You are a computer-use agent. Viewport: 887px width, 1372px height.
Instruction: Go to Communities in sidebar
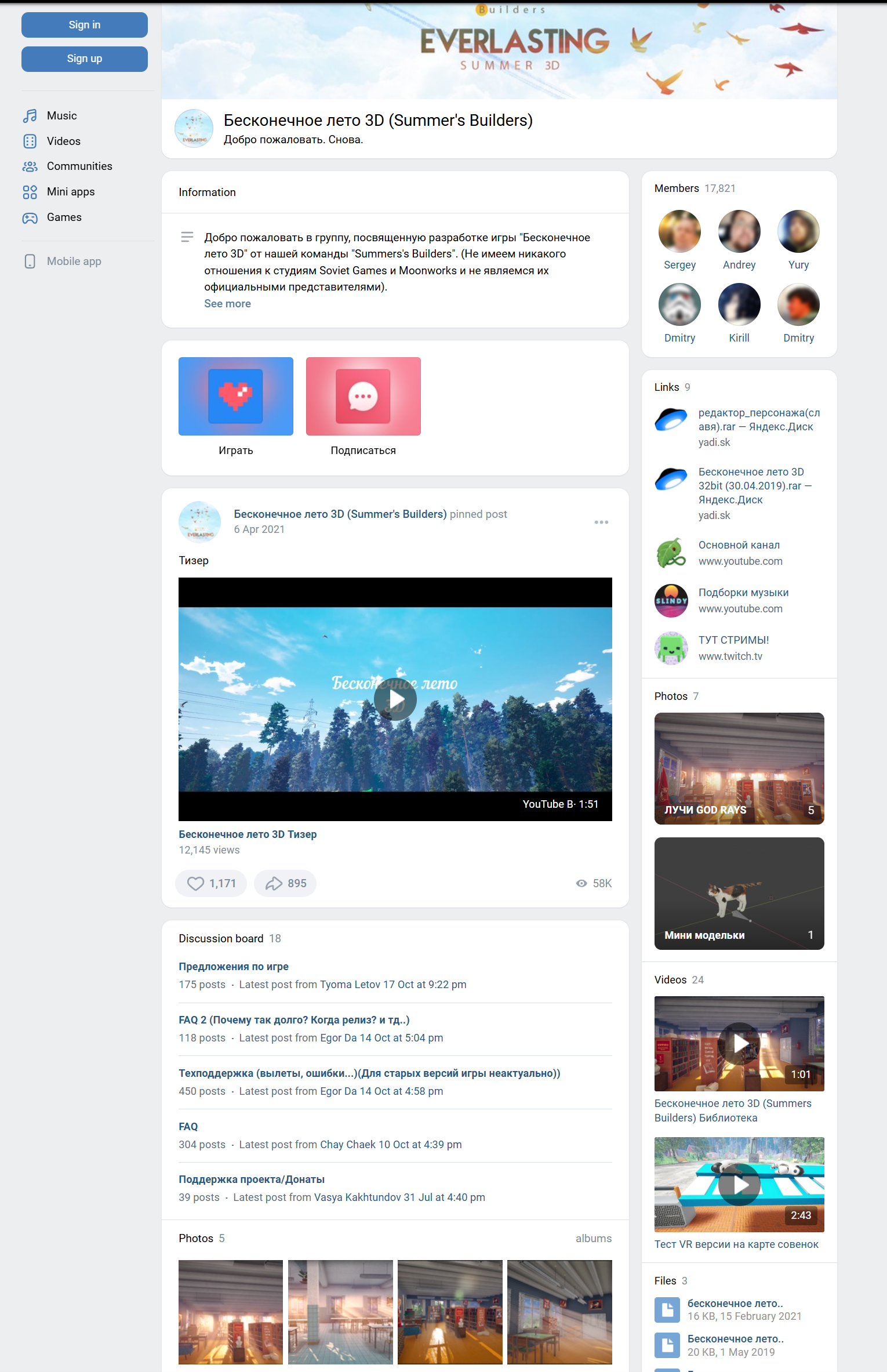(79, 166)
